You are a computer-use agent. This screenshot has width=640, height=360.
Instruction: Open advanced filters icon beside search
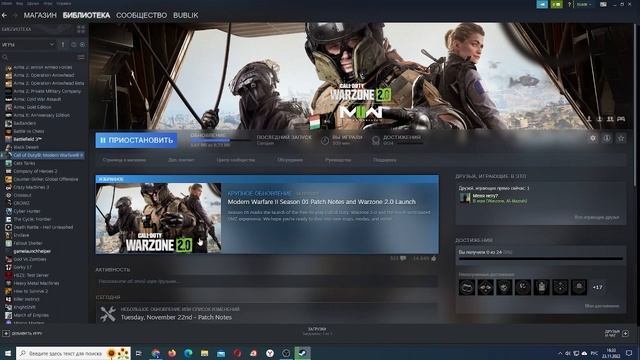[x=81, y=57]
